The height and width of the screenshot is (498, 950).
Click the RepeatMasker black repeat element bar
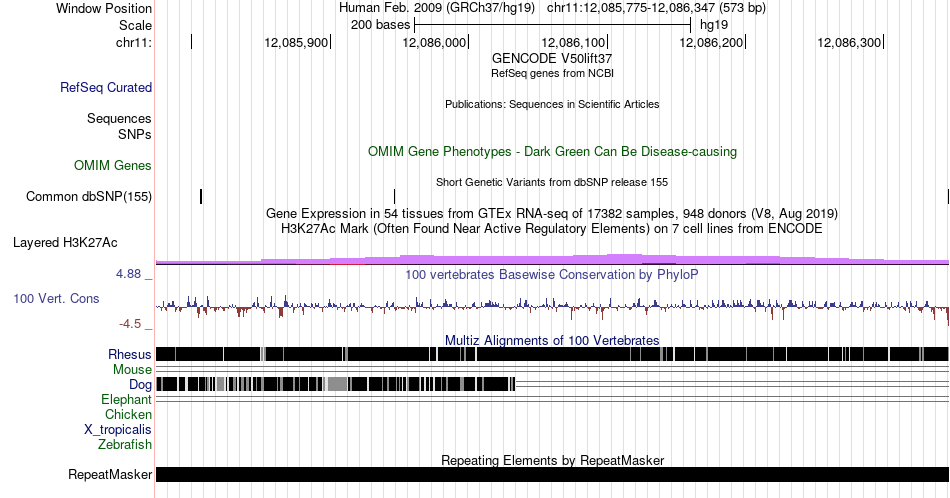(552, 474)
